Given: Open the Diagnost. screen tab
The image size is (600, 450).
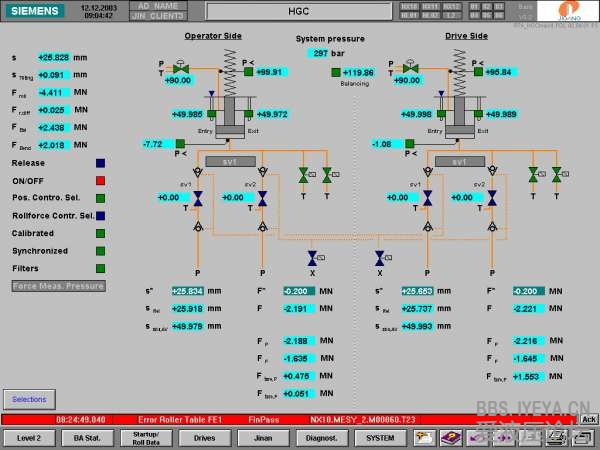Looking at the screenshot, I should [x=322, y=437].
